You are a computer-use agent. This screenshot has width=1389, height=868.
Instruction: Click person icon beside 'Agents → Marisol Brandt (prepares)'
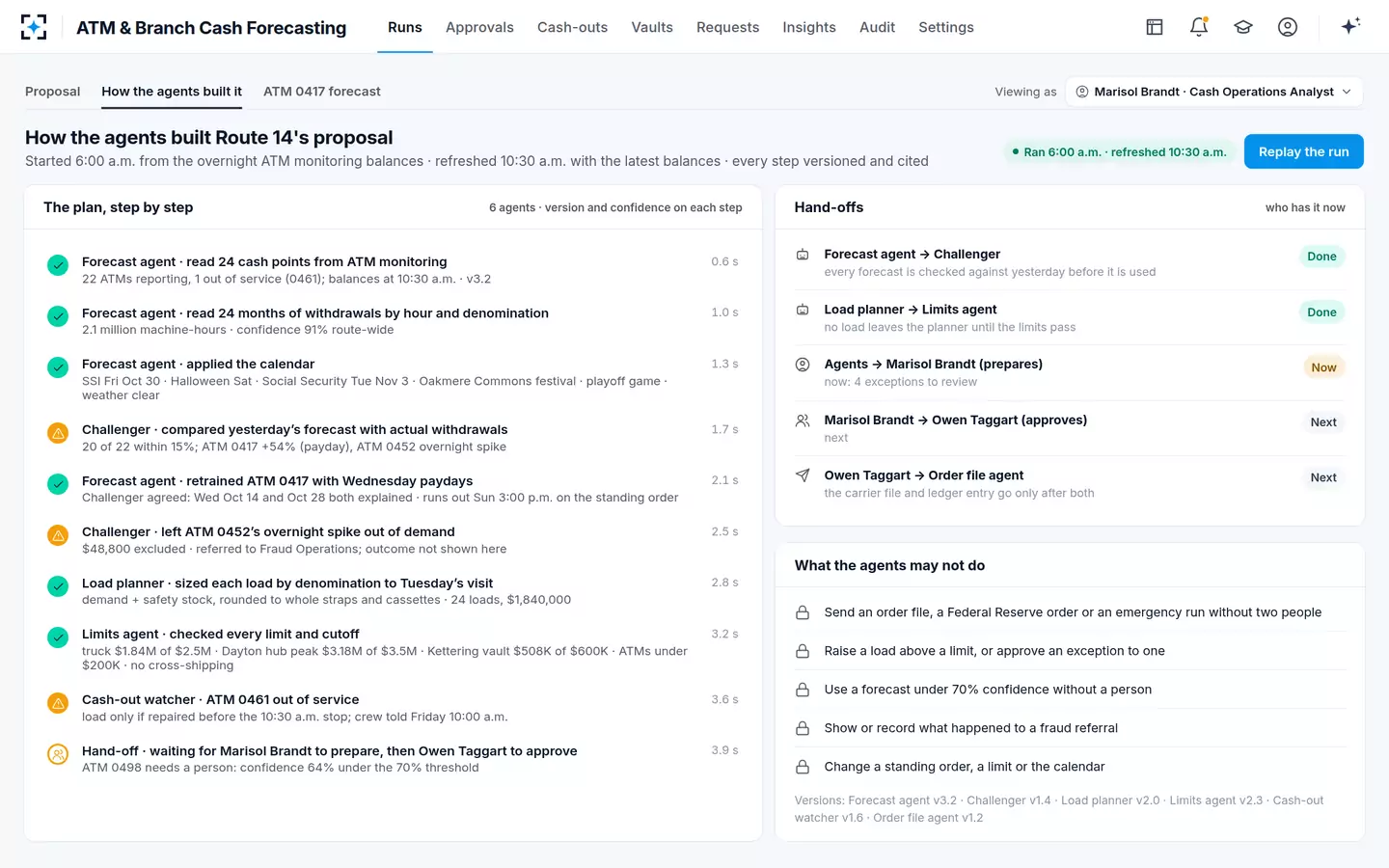(803, 365)
